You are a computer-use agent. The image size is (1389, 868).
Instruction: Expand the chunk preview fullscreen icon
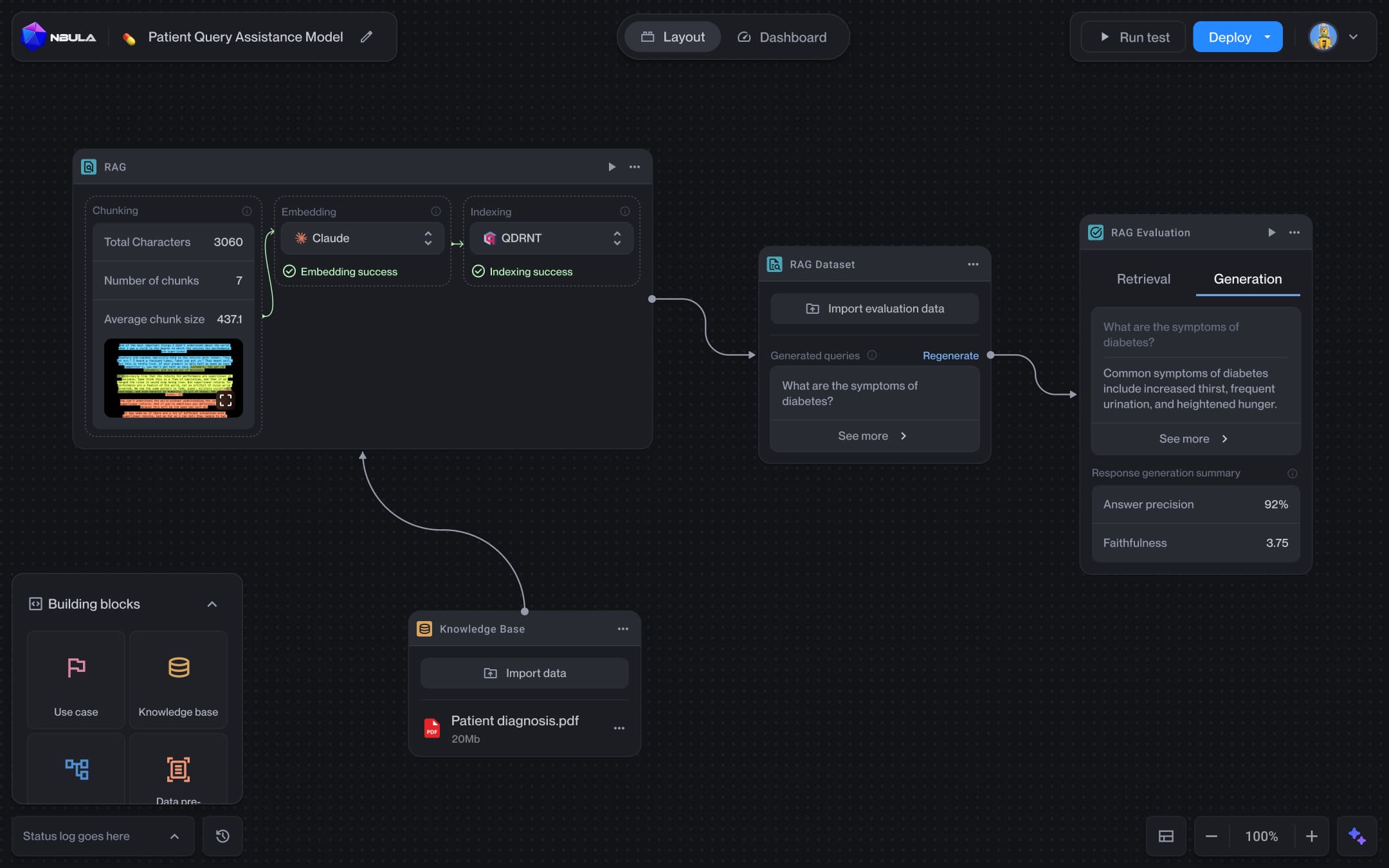(x=226, y=401)
